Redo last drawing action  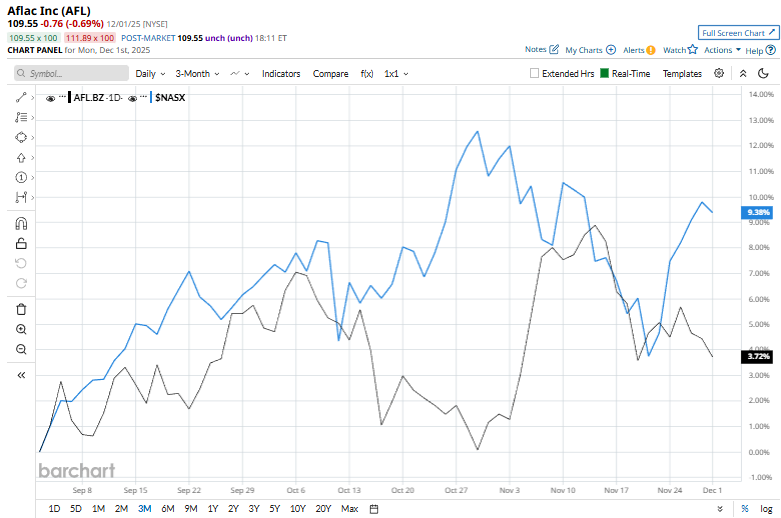(21, 283)
